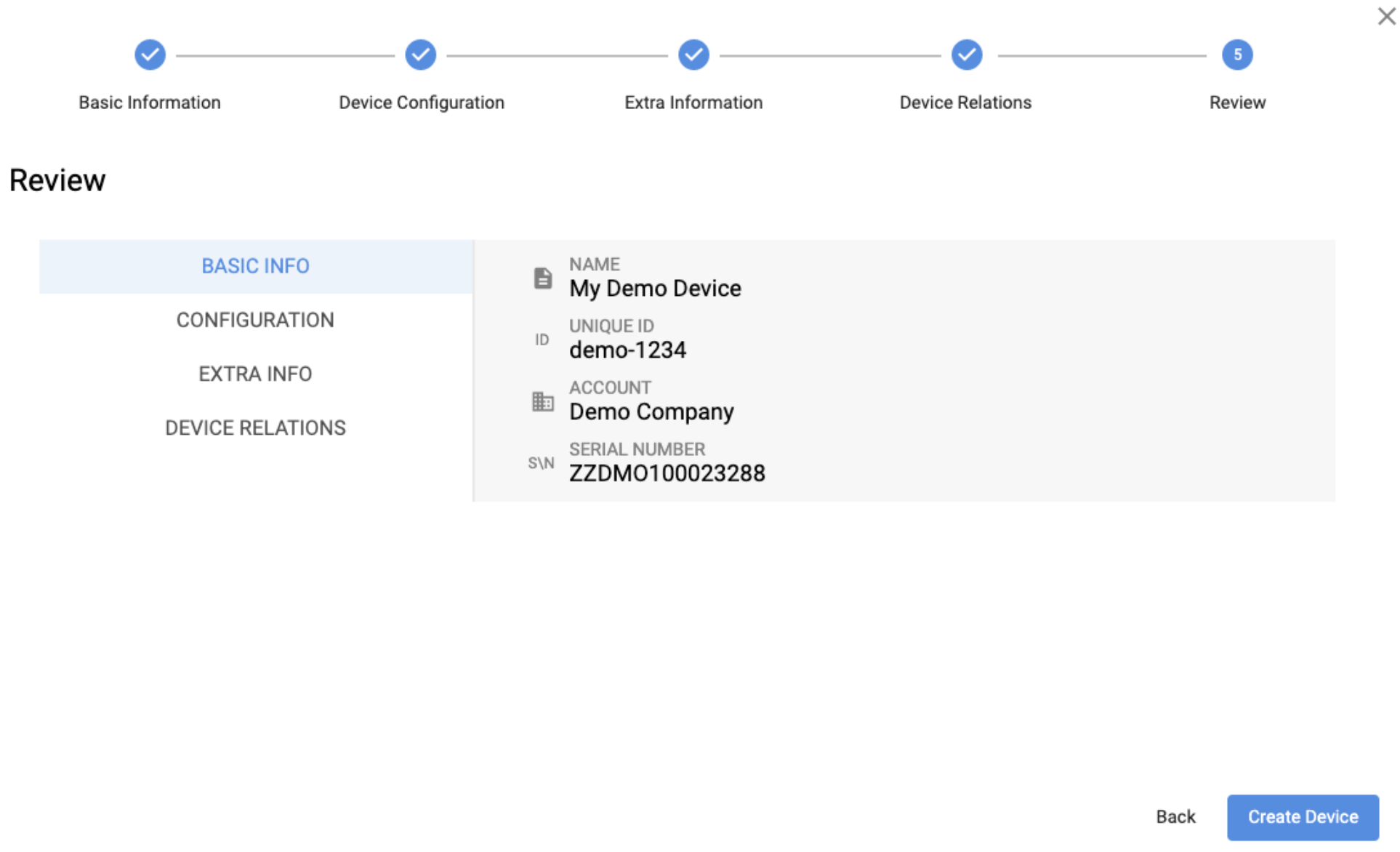Click the Extra Information step checkmark
The image size is (1400, 852).
point(693,55)
